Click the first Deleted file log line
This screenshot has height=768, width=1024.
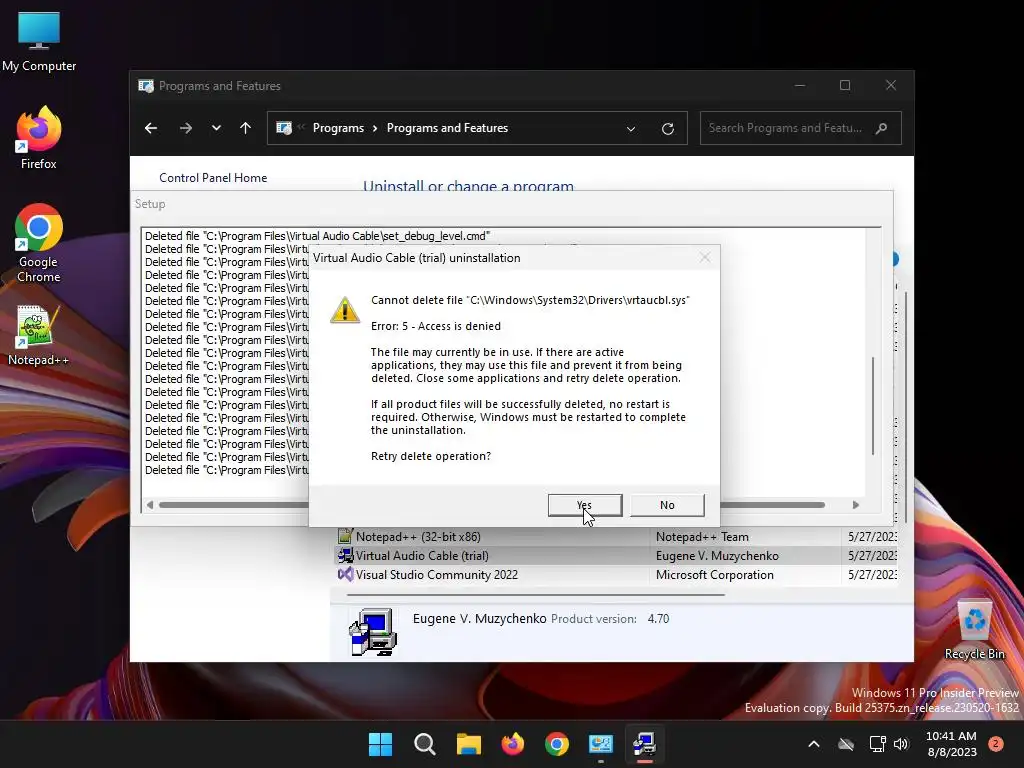317,236
